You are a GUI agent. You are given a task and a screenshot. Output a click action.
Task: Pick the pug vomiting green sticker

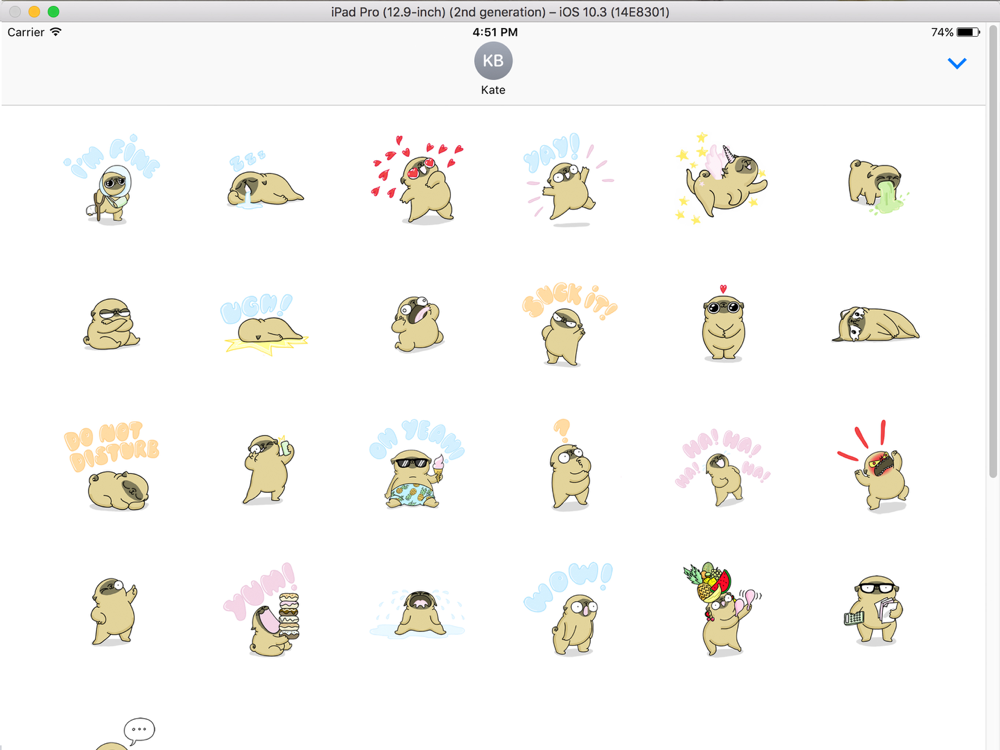877,186
